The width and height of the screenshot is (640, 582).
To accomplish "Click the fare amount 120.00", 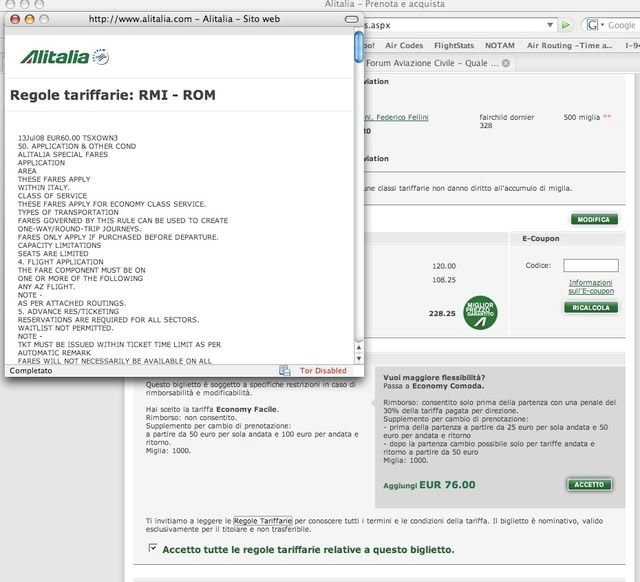I will 444,266.
